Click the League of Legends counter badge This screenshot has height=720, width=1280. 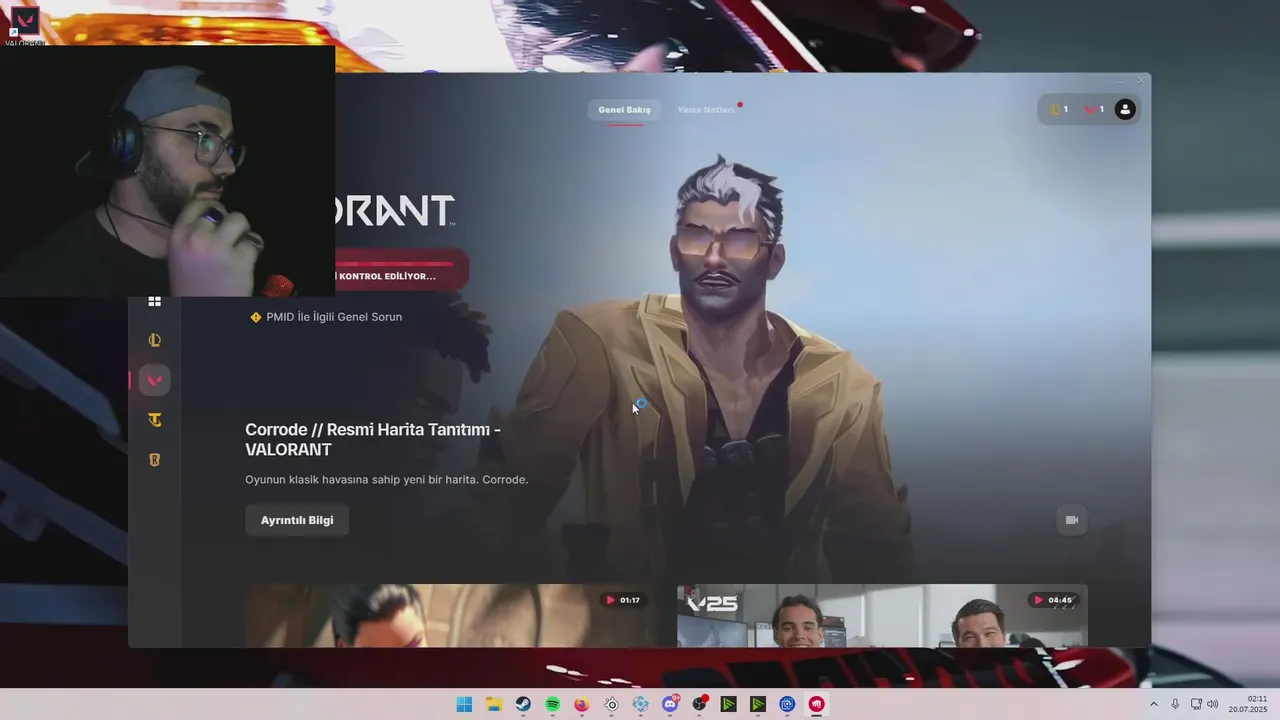[1058, 109]
